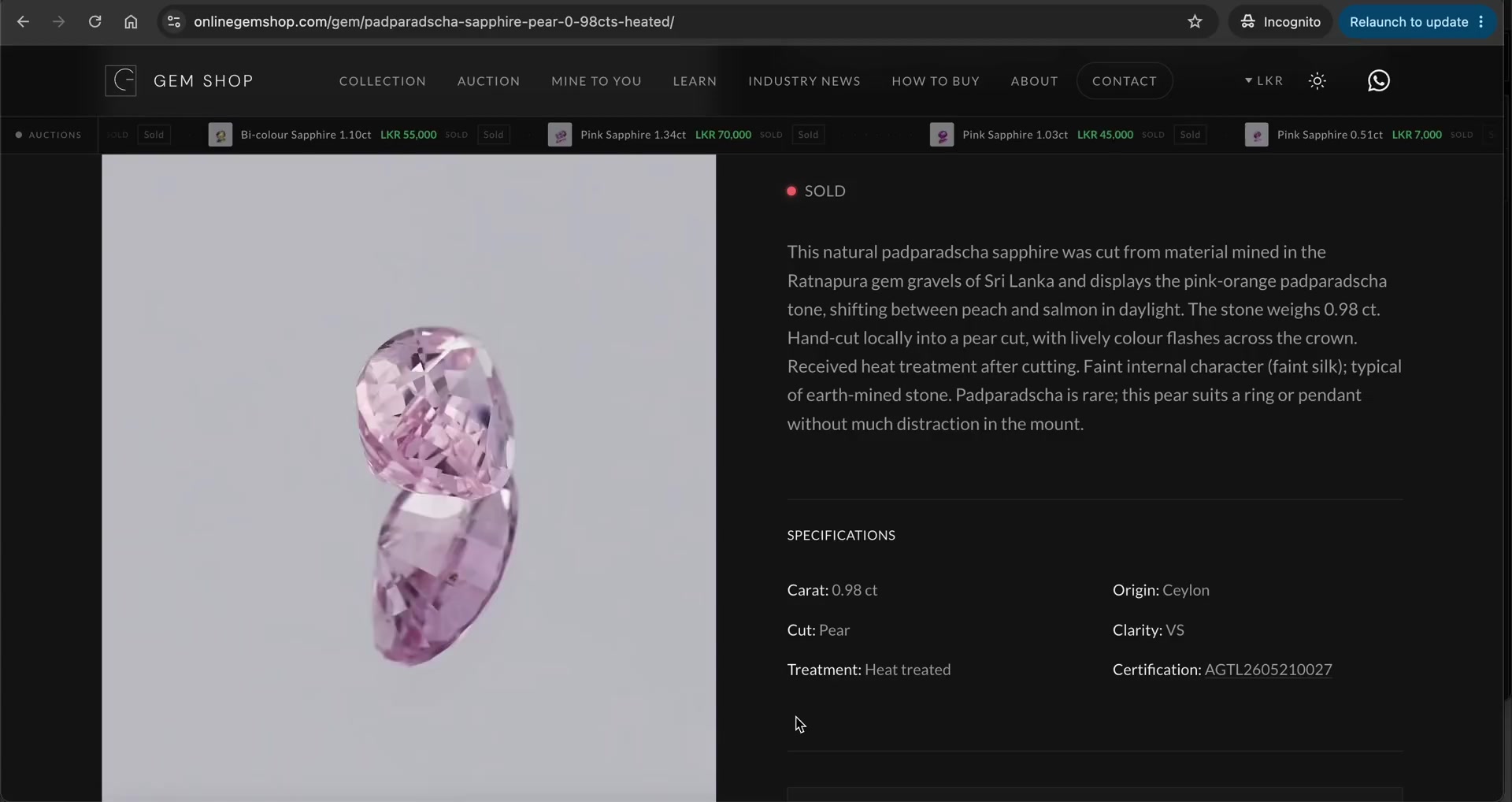Image resolution: width=1512 pixels, height=802 pixels.
Task: Go back to the previous page
Action: 23,21
